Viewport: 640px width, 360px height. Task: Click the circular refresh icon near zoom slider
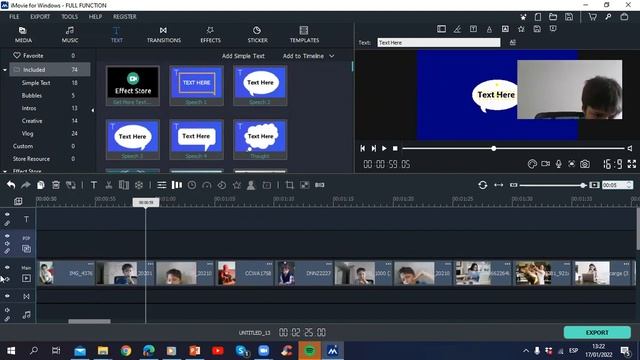(482, 185)
